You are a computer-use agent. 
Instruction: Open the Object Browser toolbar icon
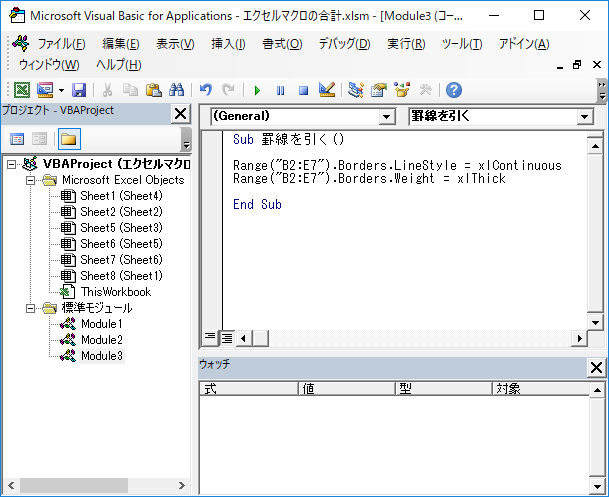(402, 90)
